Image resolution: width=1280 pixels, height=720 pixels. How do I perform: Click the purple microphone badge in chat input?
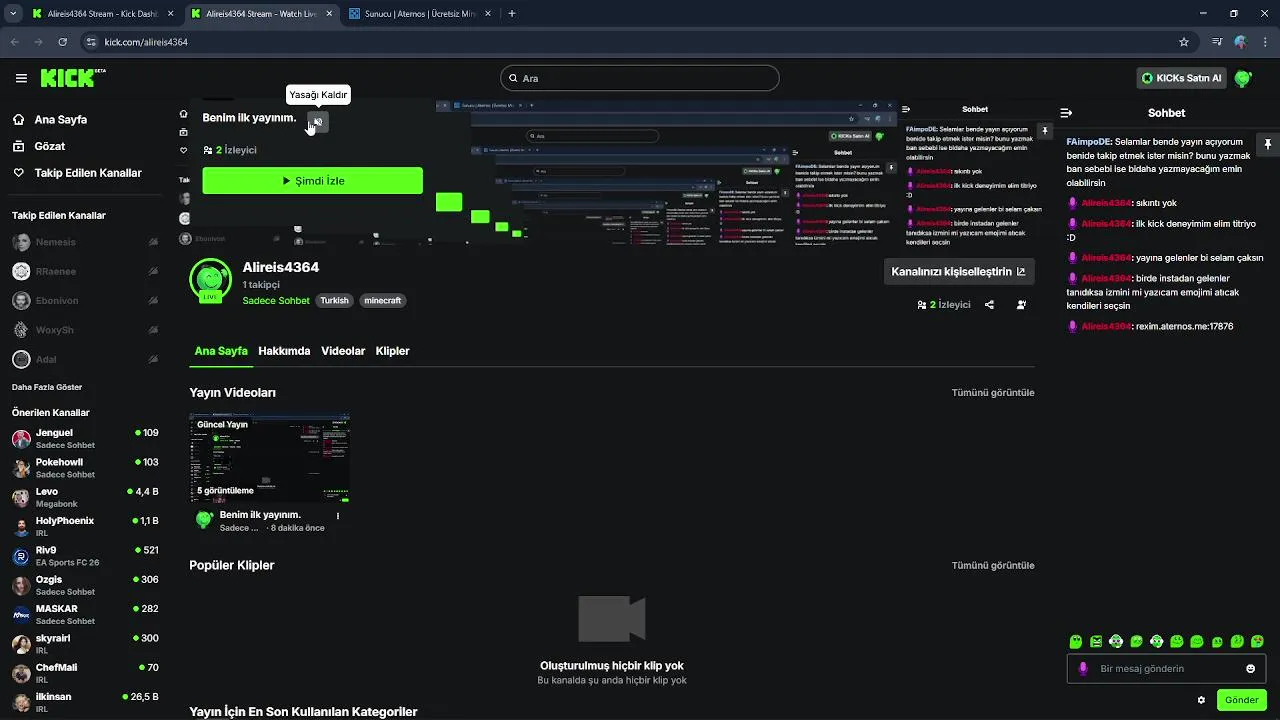point(1083,669)
